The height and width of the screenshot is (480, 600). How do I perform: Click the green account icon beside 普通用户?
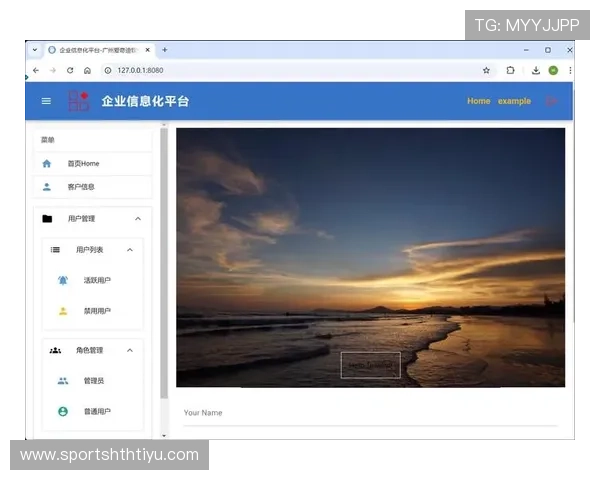(x=63, y=411)
